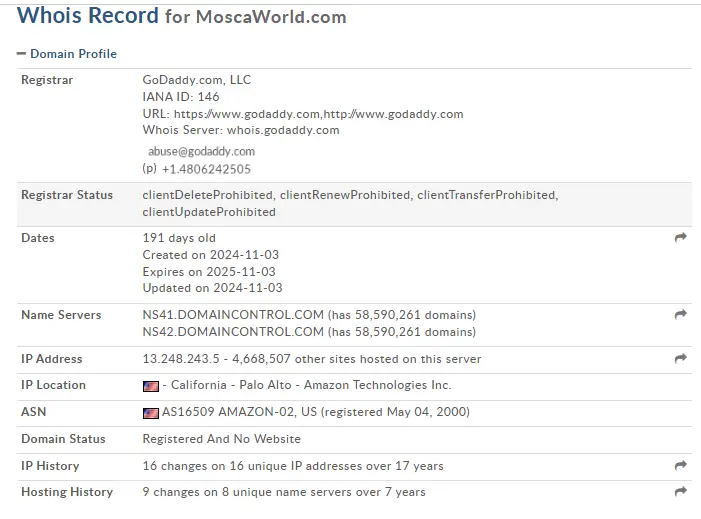The height and width of the screenshot is (519, 701).
Task: Click Expires on 2025-11-03 date
Action: coord(209,272)
